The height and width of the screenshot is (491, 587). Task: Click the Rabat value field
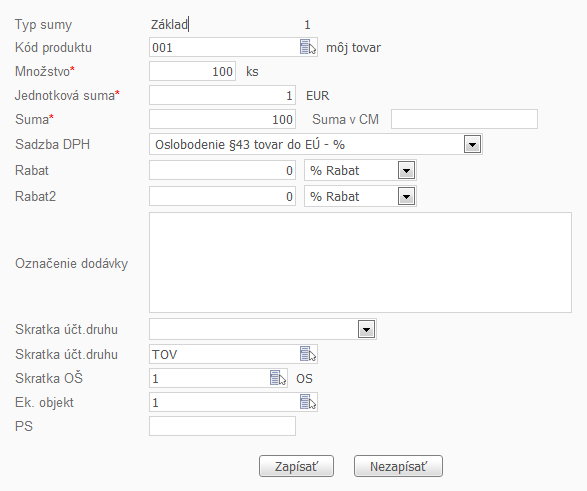tap(222, 170)
